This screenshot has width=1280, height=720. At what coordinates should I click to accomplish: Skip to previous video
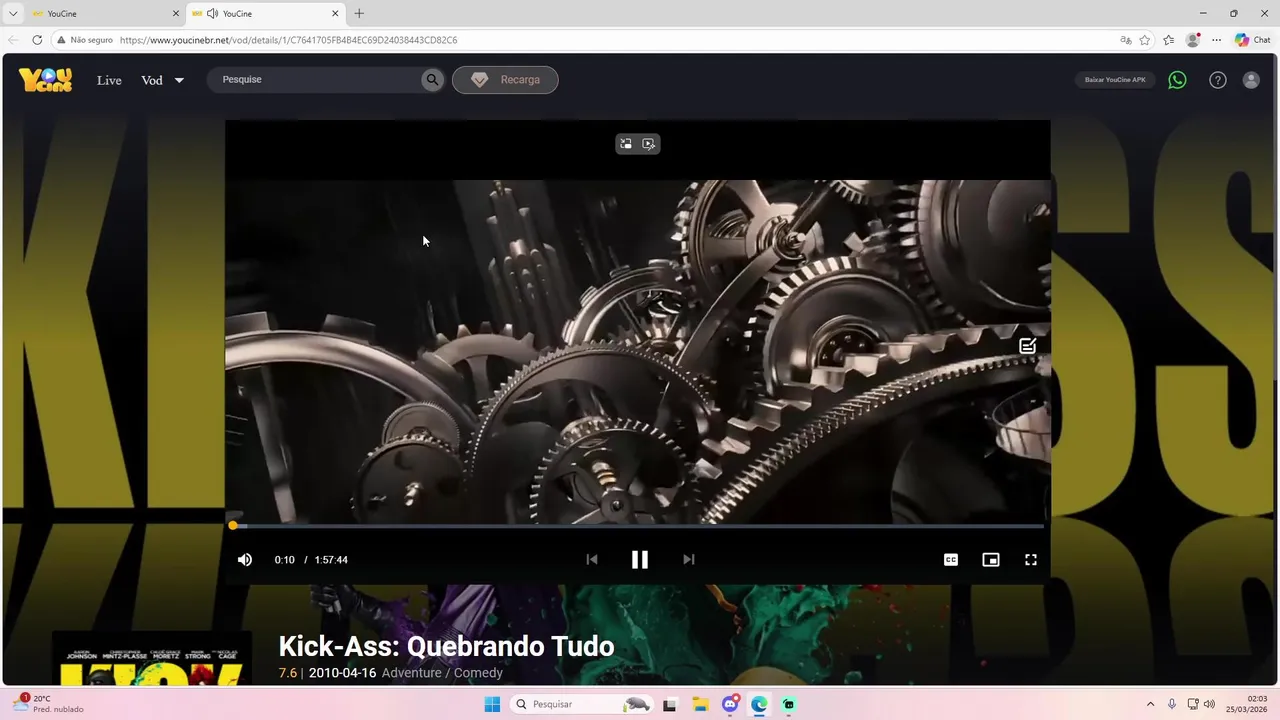point(592,560)
